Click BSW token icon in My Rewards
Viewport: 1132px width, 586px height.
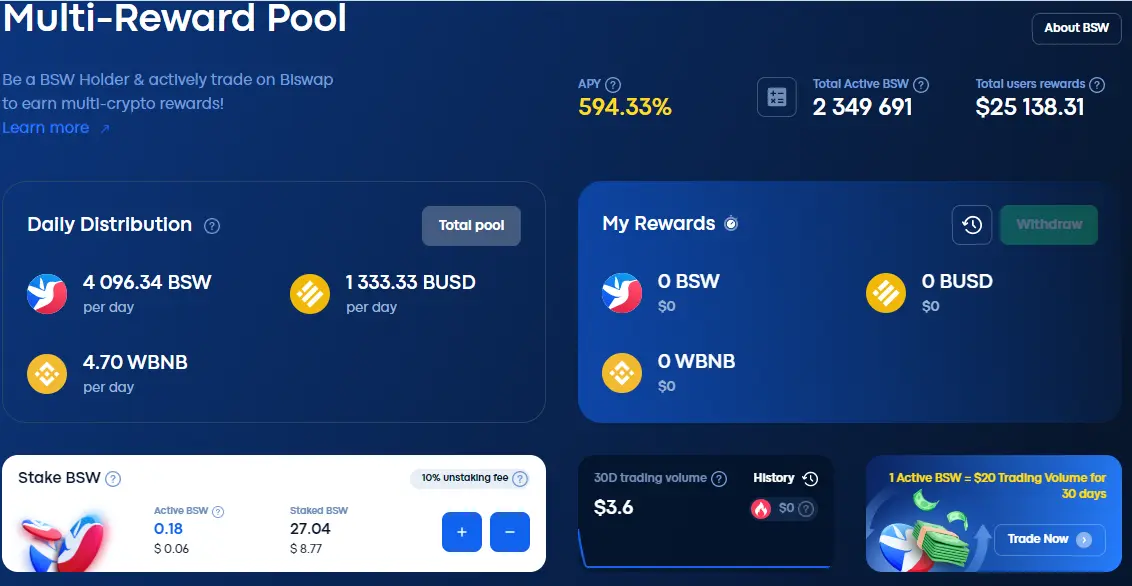click(x=622, y=293)
